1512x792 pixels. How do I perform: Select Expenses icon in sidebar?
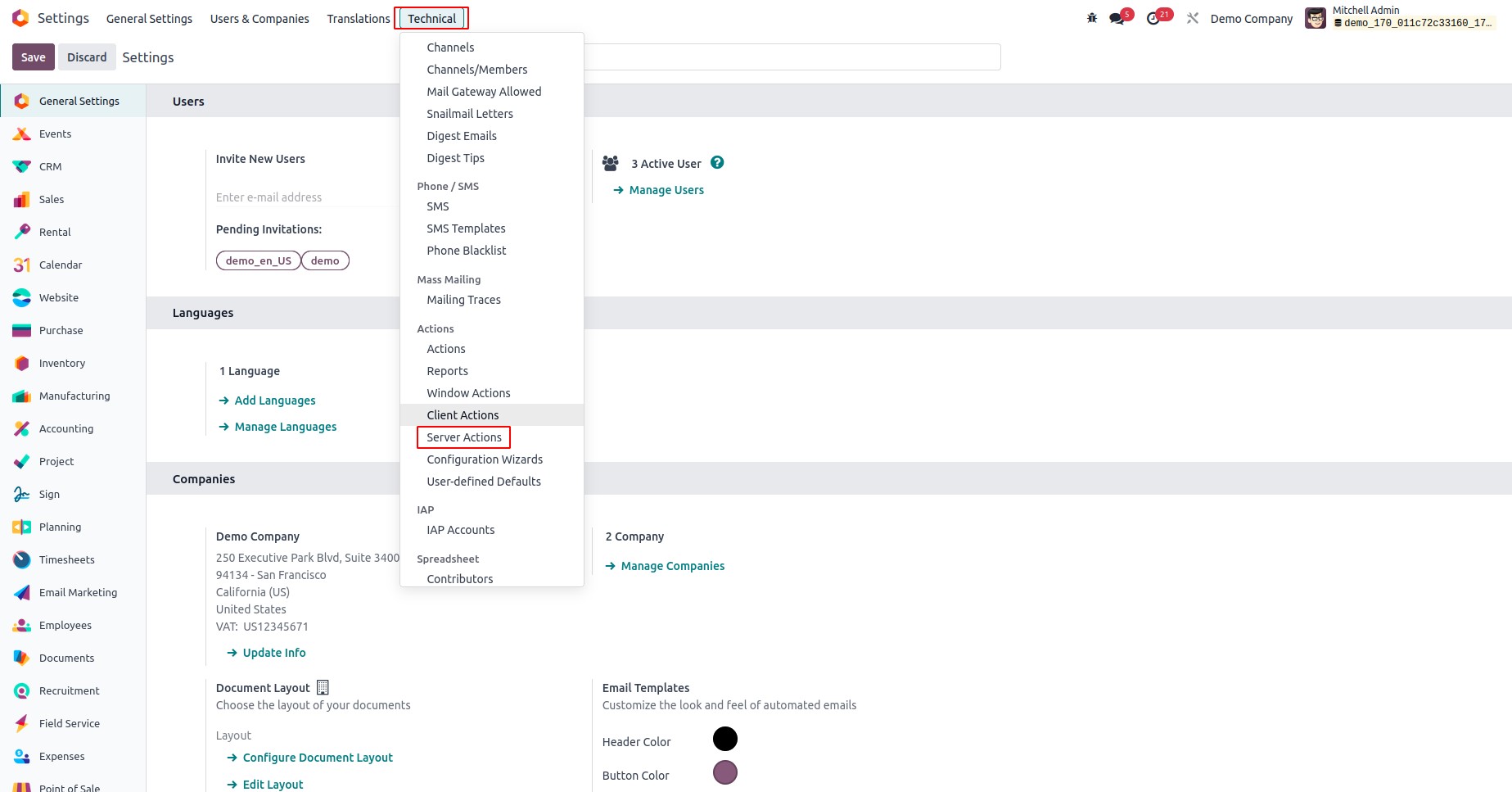click(x=22, y=756)
